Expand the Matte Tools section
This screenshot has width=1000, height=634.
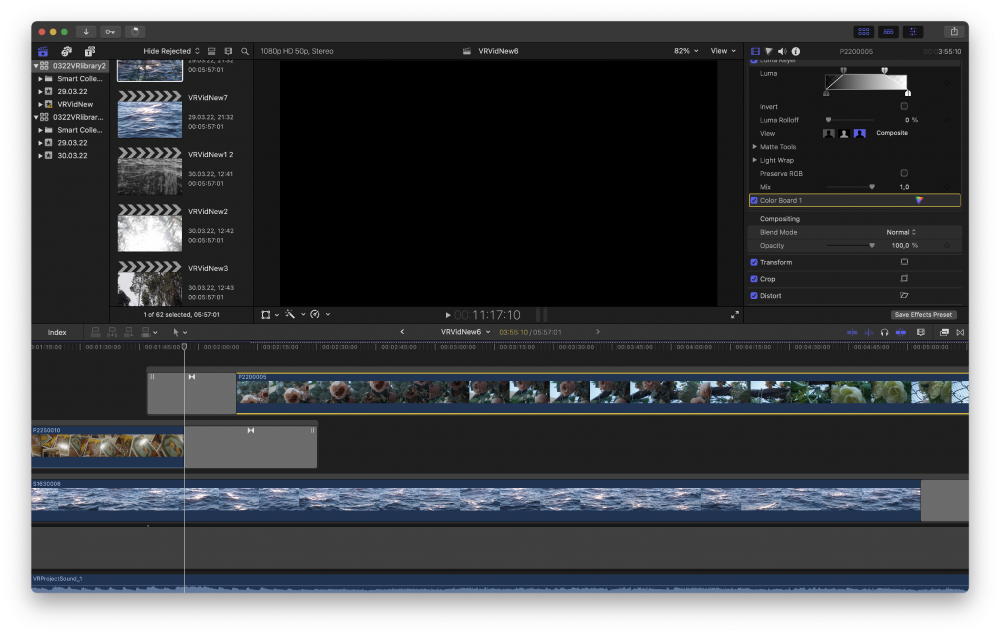point(755,147)
